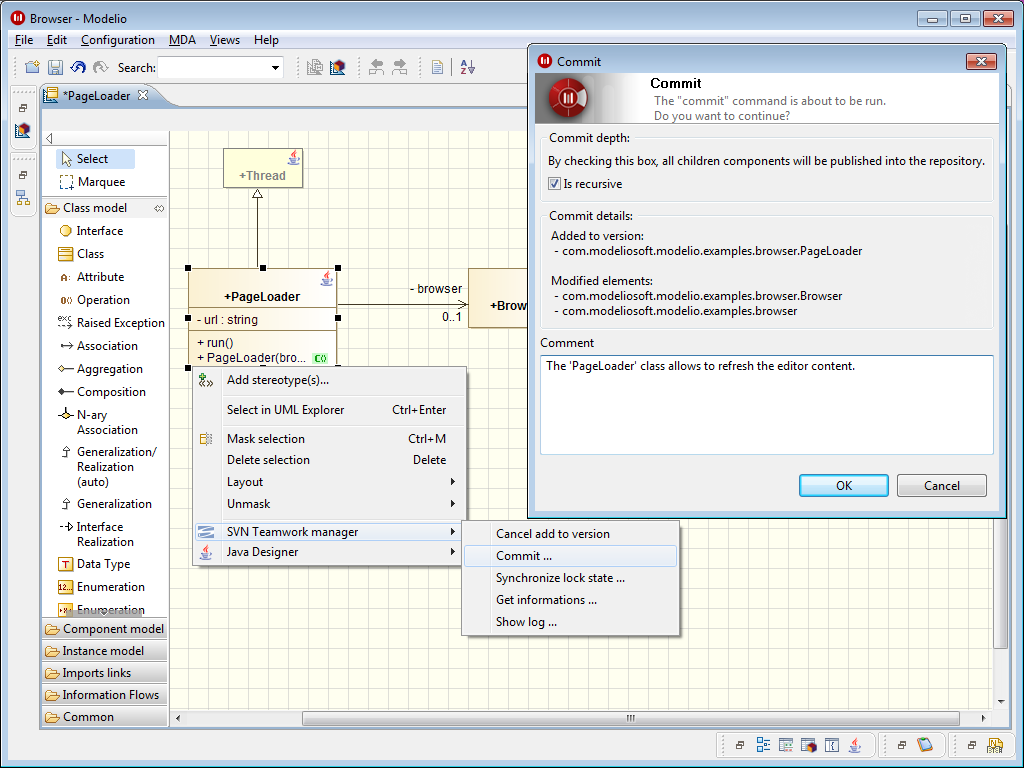Select the +Thread class box in diagram
The image size is (1024, 768).
coord(263,168)
